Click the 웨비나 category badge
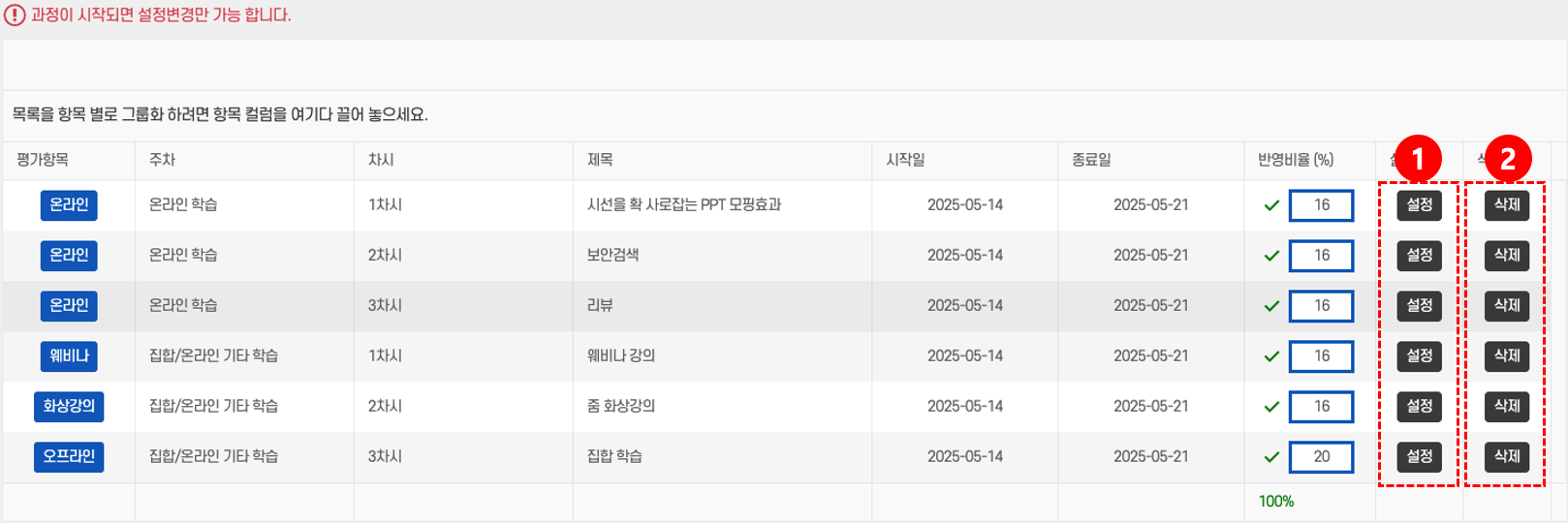 tap(69, 356)
